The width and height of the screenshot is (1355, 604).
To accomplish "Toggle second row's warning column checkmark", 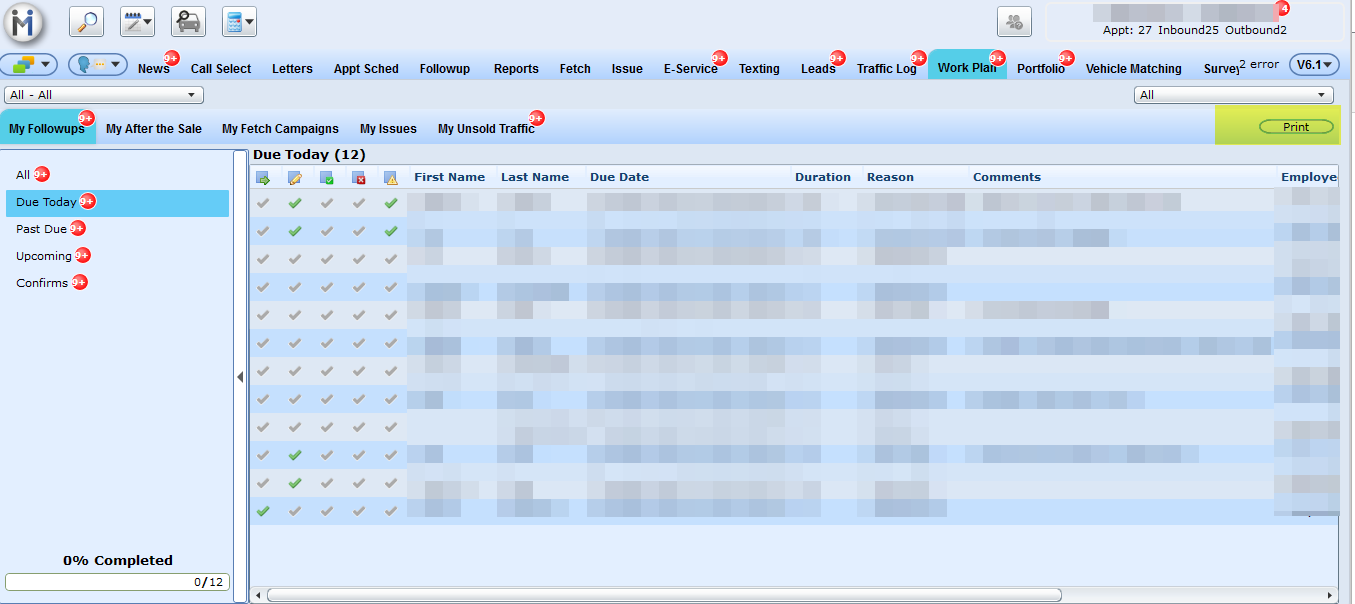I will 391,231.
